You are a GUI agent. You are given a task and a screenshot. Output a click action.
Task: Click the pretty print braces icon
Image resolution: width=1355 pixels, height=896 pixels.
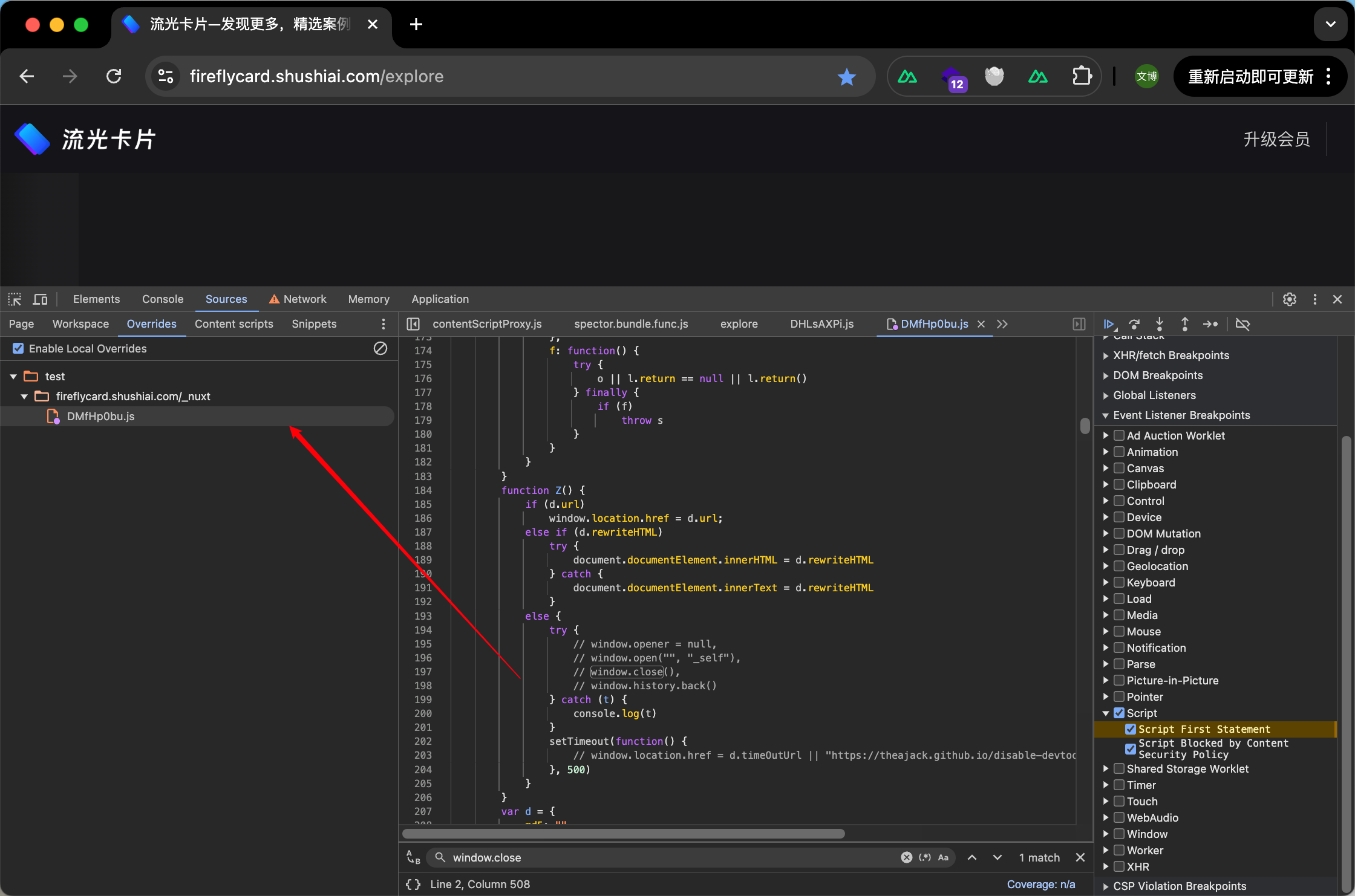pos(413,884)
